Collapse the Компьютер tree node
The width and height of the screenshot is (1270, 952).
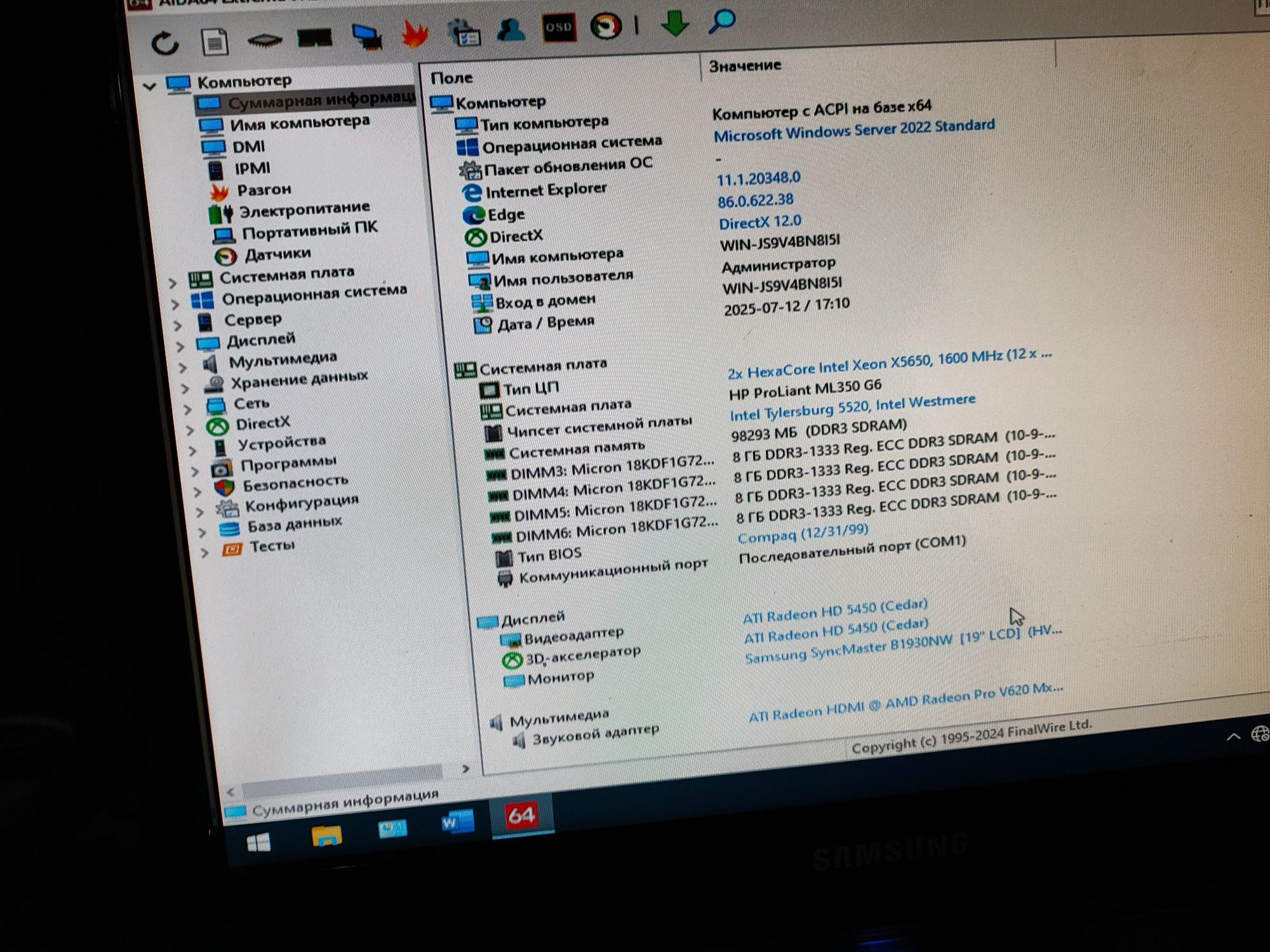[150, 86]
